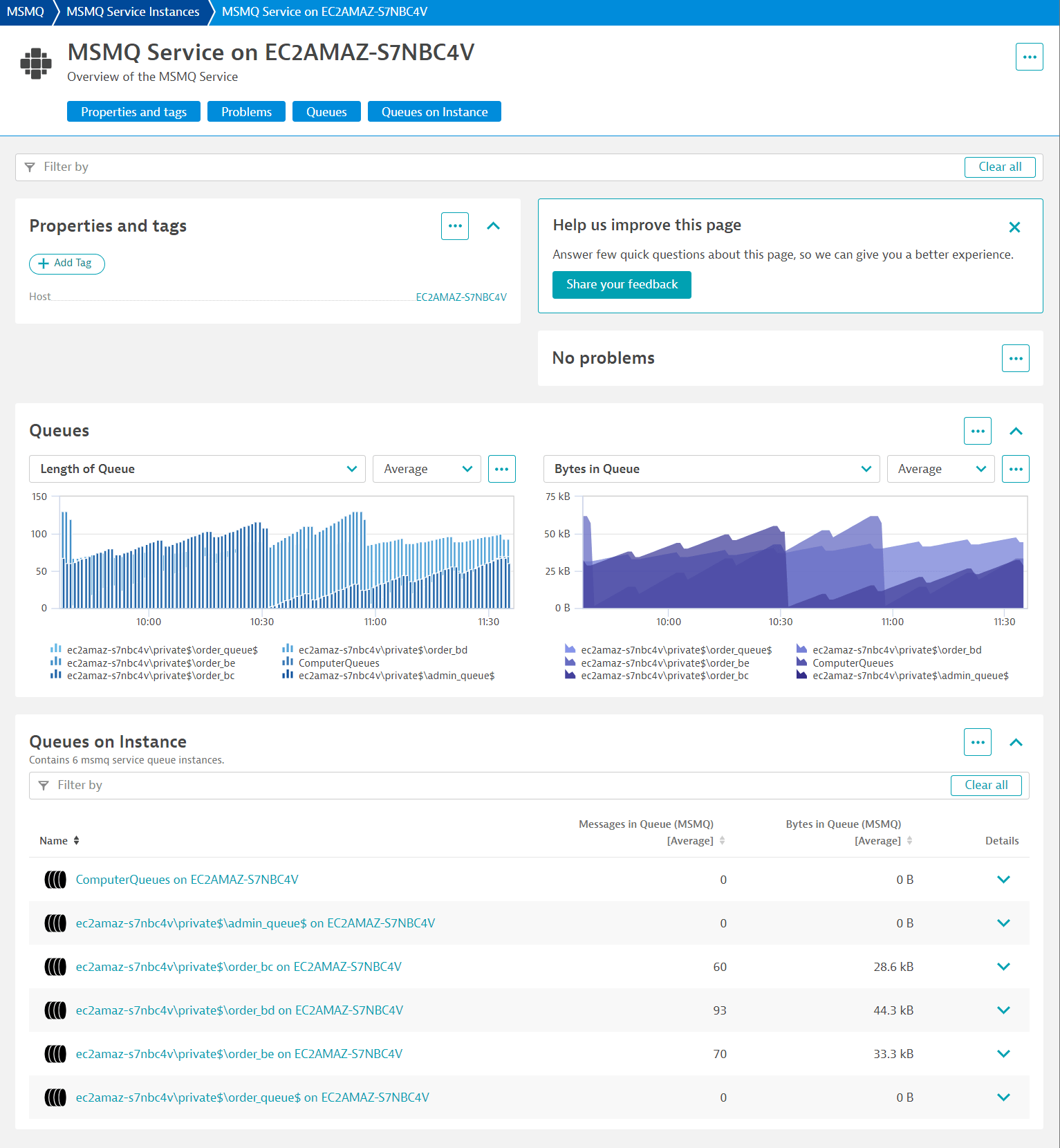Clear all Queues on Instance filters
This screenshot has width=1060, height=1148.
point(986,786)
